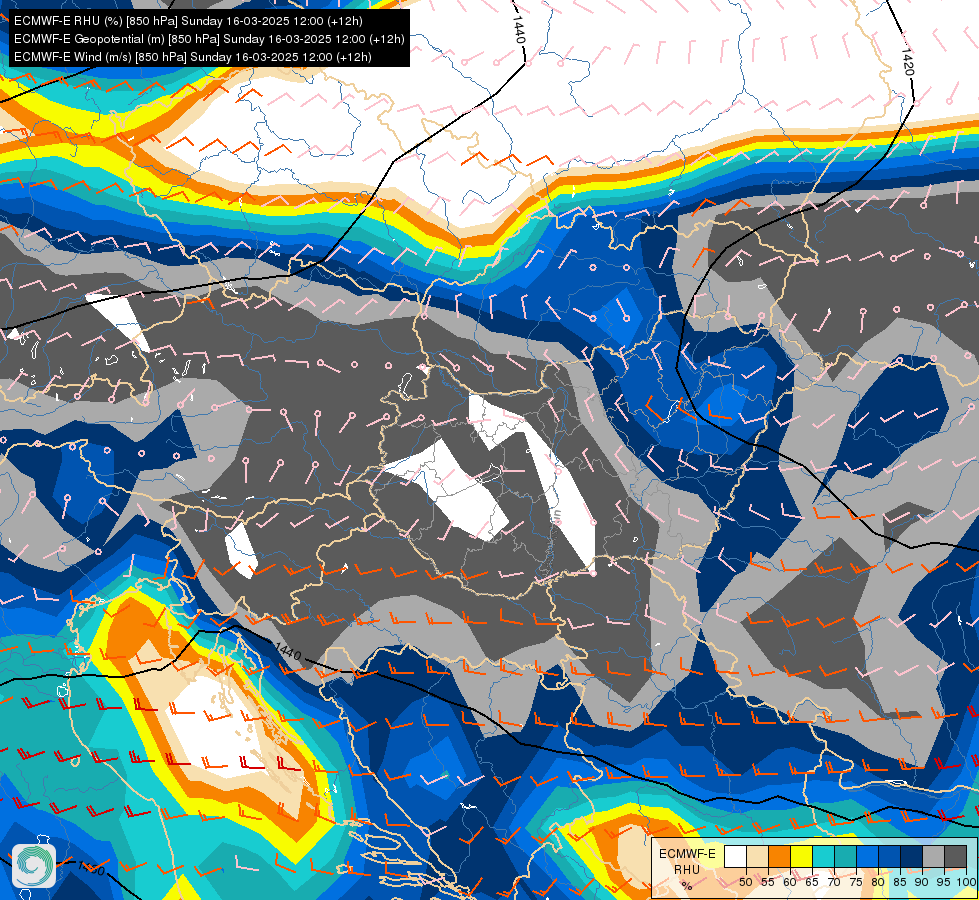Pick the light gray 90-95 legend swatch
Screen dimensions: 979x900
tap(933, 856)
